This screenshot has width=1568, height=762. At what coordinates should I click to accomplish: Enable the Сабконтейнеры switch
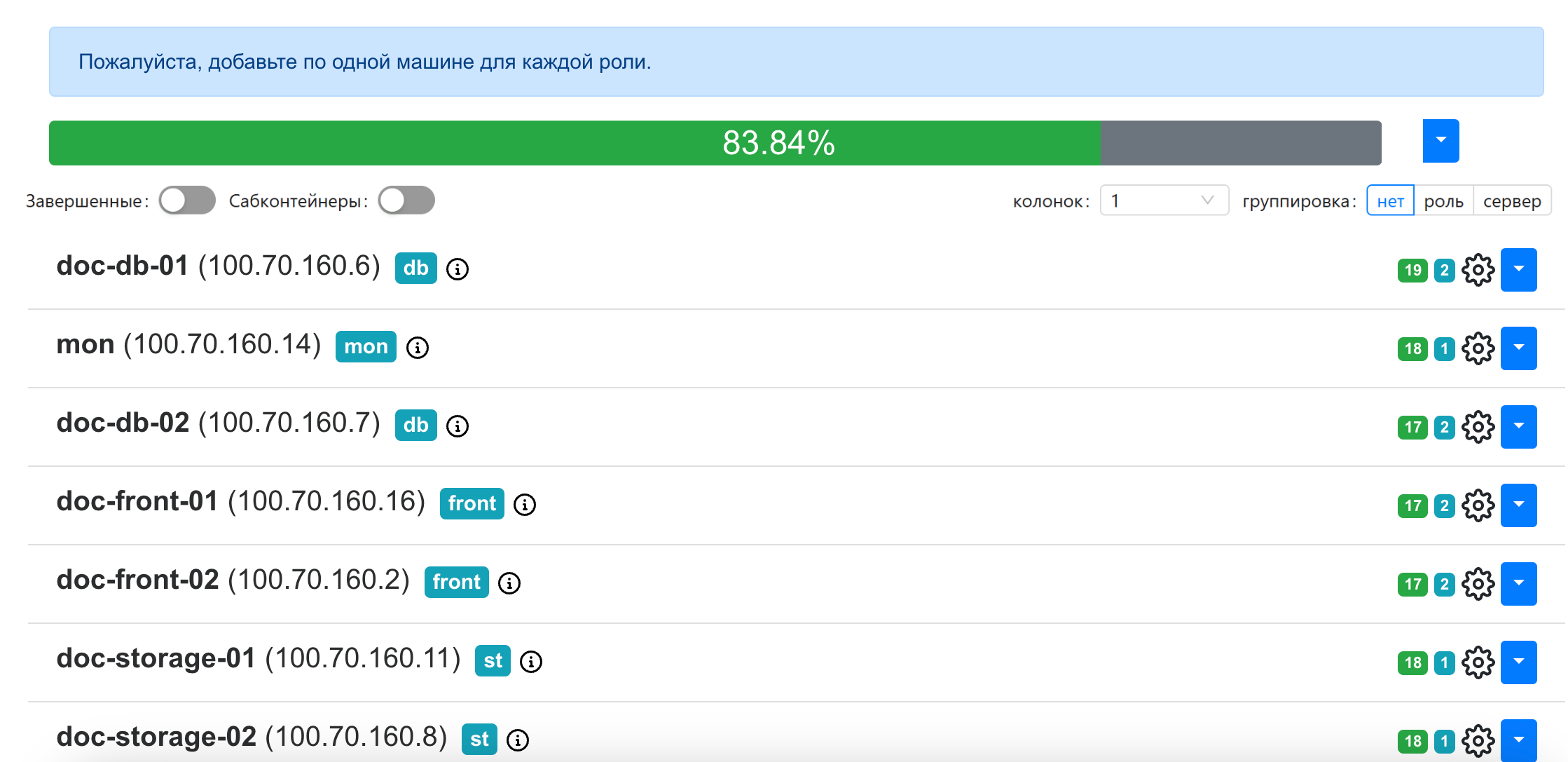coord(406,200)
